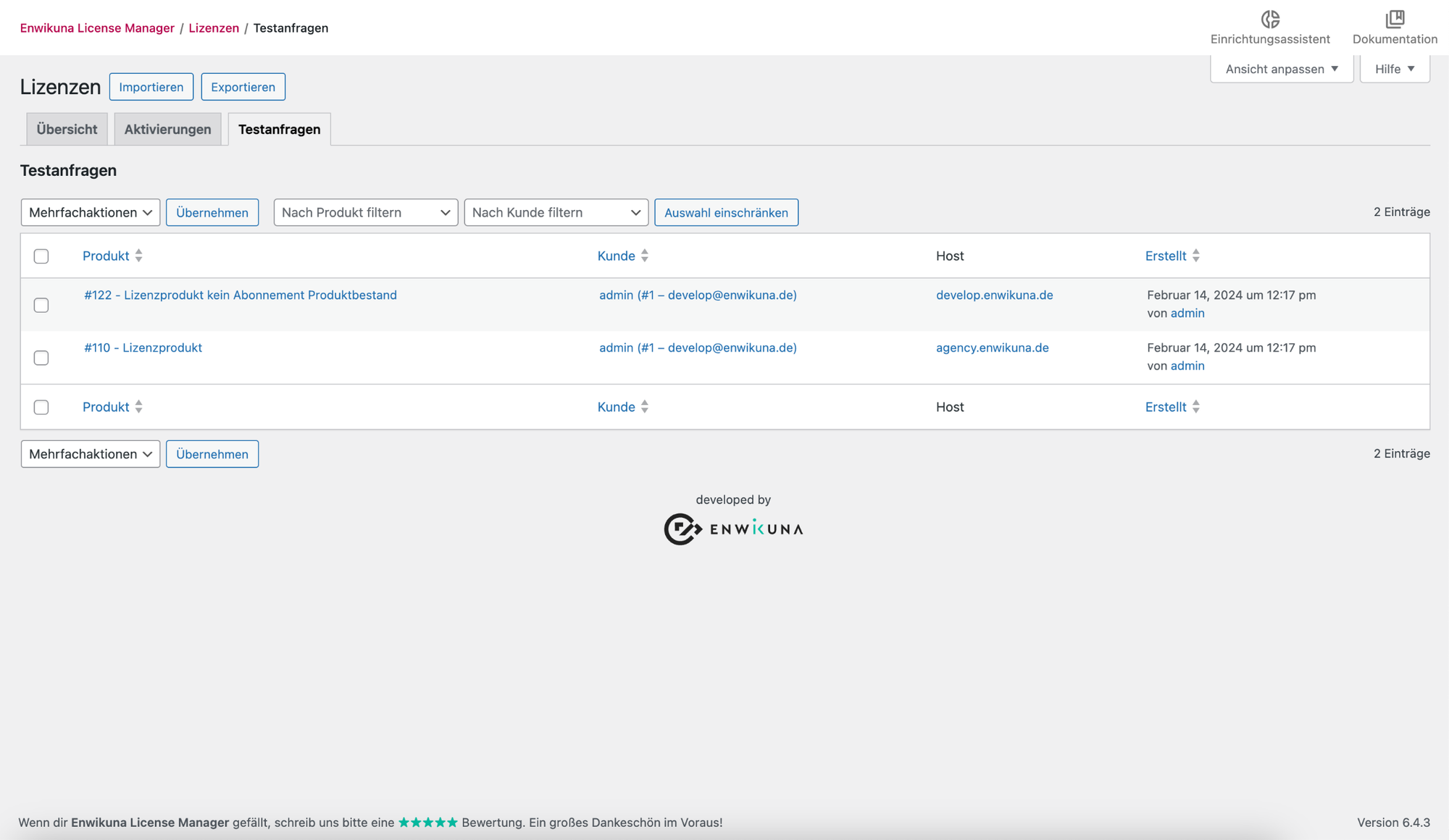1449x840 pixels.
Task: Click sort arrows beside bottom Erstellt footer header
Action: point(1196,407)
